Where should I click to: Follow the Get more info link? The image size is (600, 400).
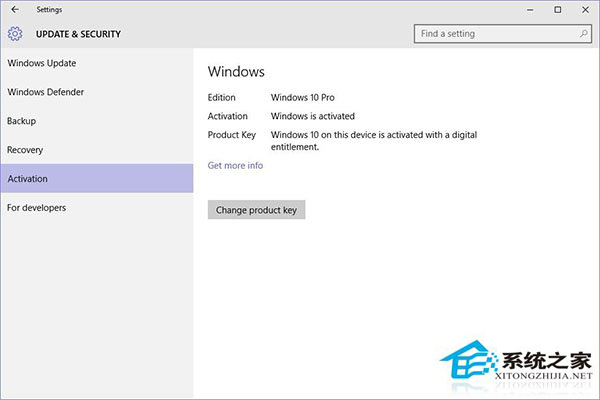tap(235, 165)
